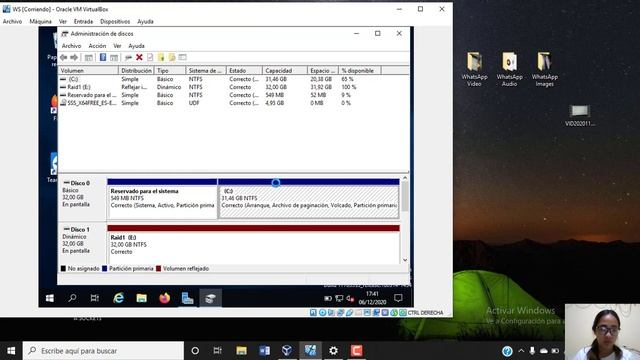640x360 pixels.
Task: Sort by the Tipo column header
Action: coord(170,71)
